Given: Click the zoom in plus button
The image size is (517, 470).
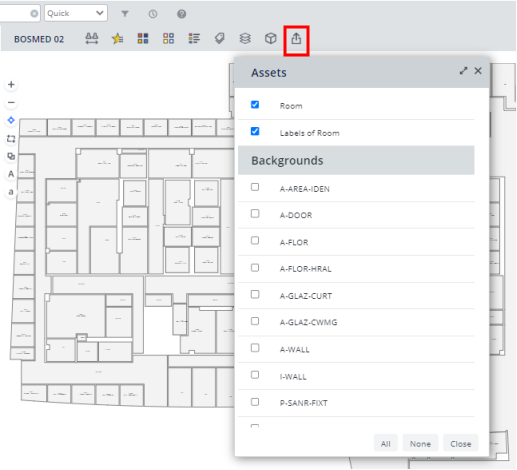Looking at the screenshot, I should [11, 85].
